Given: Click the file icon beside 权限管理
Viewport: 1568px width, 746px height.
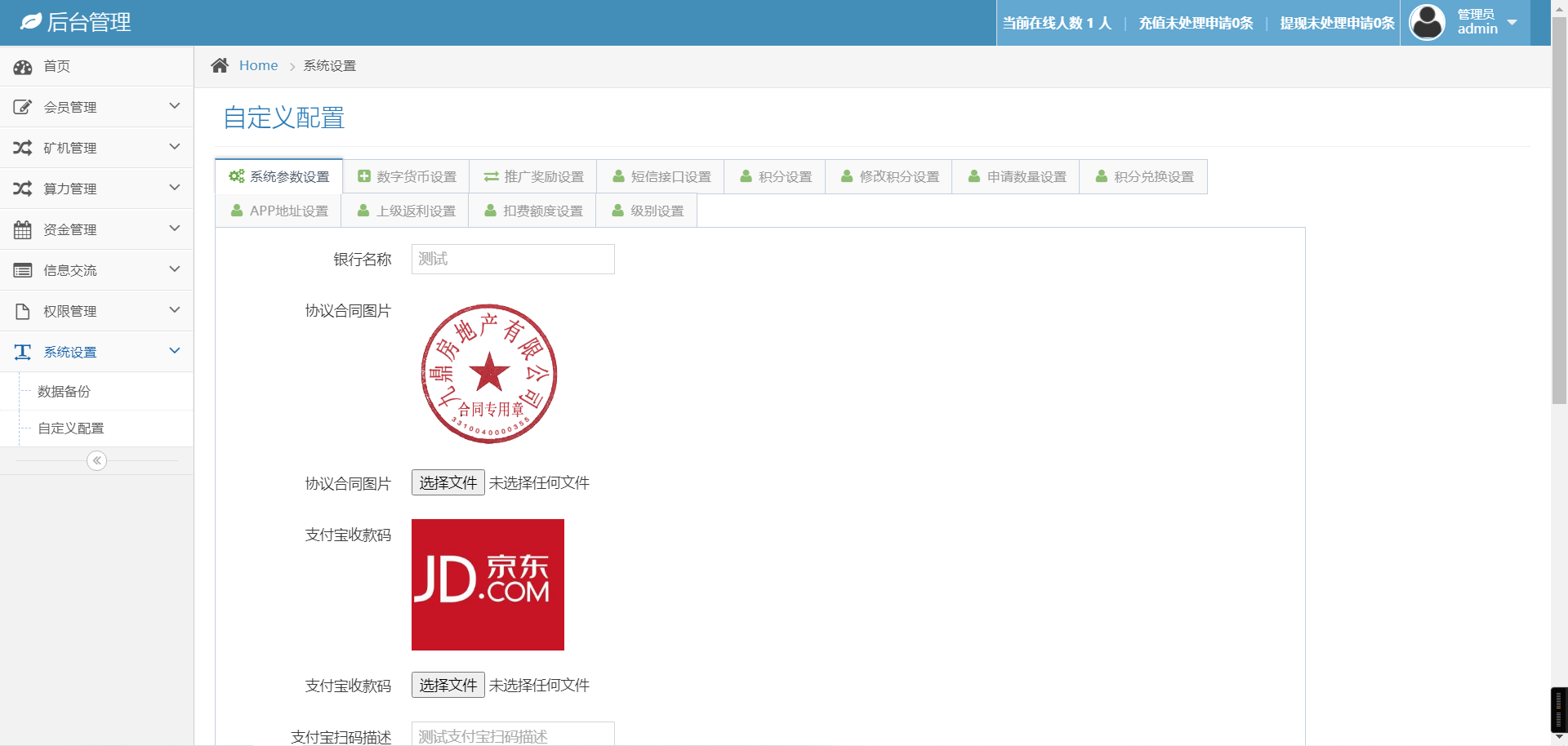Looking at the screenshot, I should 23,312.
